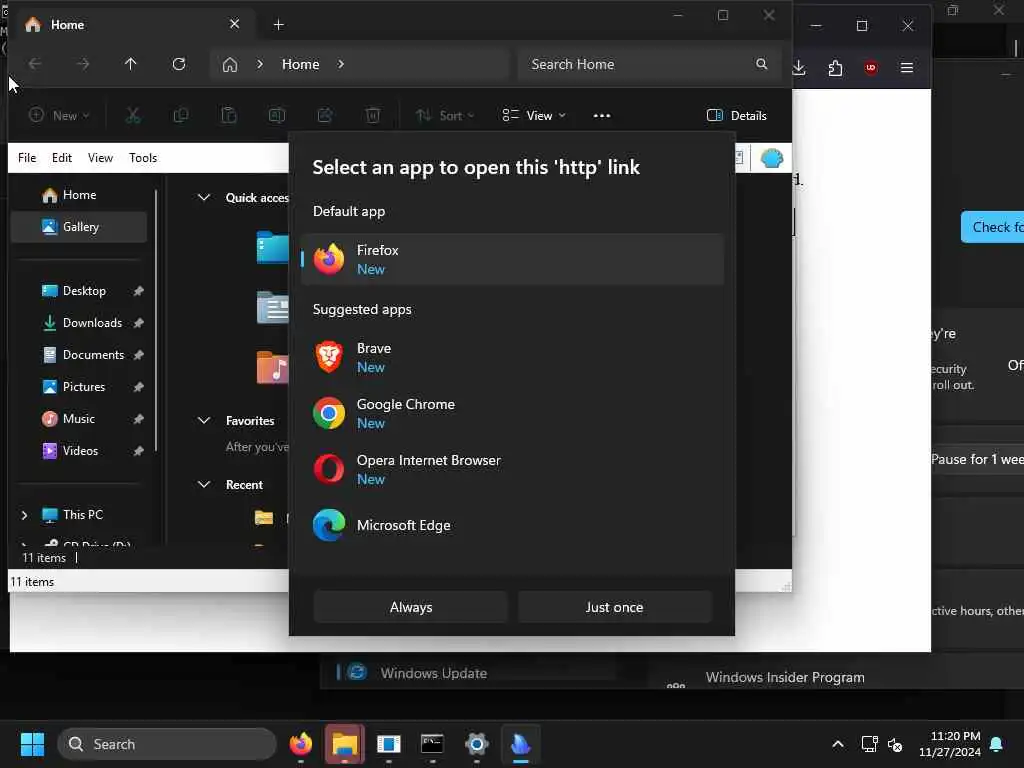Viewport: 1024px width, 768px height.
Task: Click the Always button
Action: (x=411, y=607)
